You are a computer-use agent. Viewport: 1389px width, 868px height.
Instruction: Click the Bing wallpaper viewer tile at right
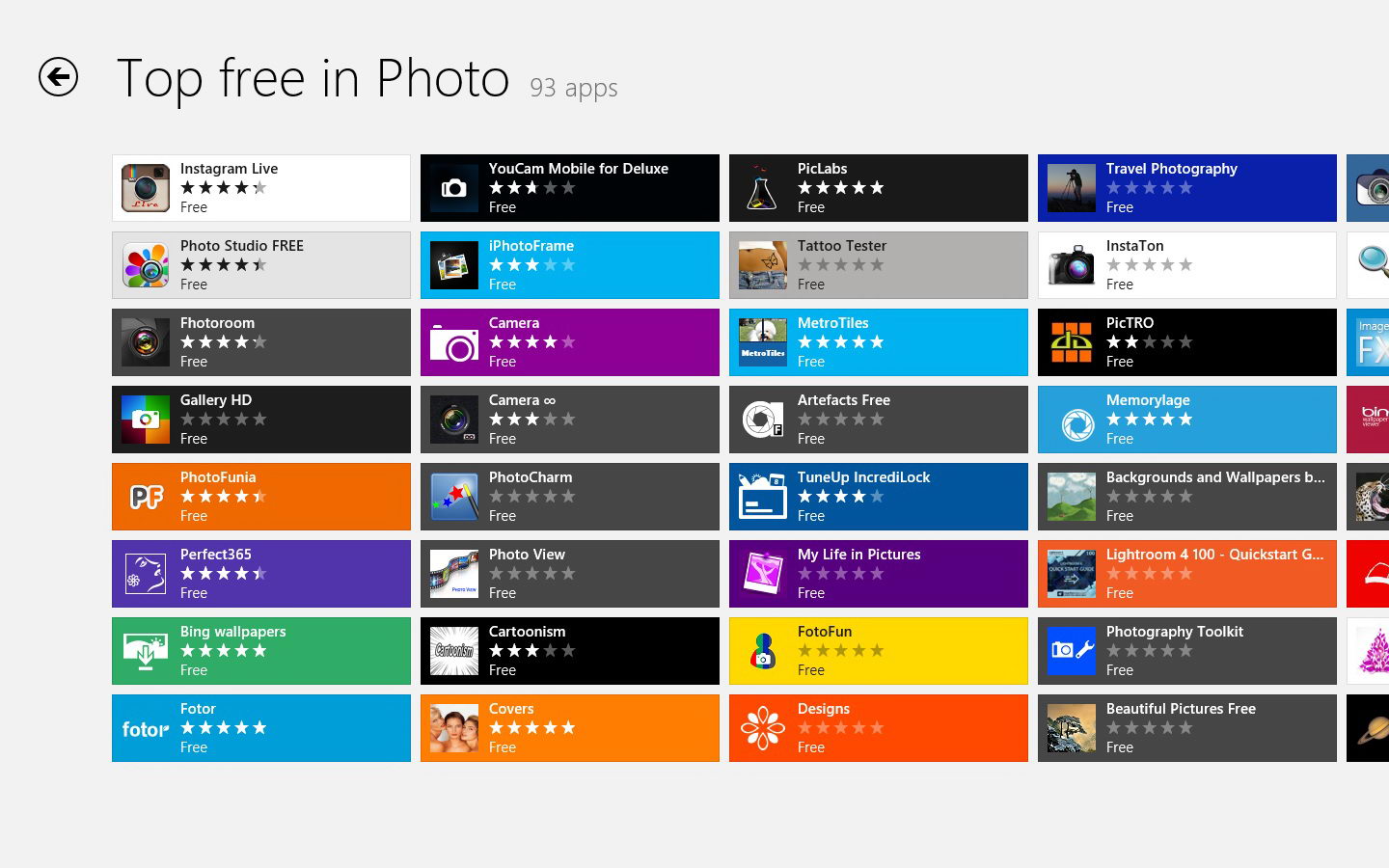(1368, 420)
